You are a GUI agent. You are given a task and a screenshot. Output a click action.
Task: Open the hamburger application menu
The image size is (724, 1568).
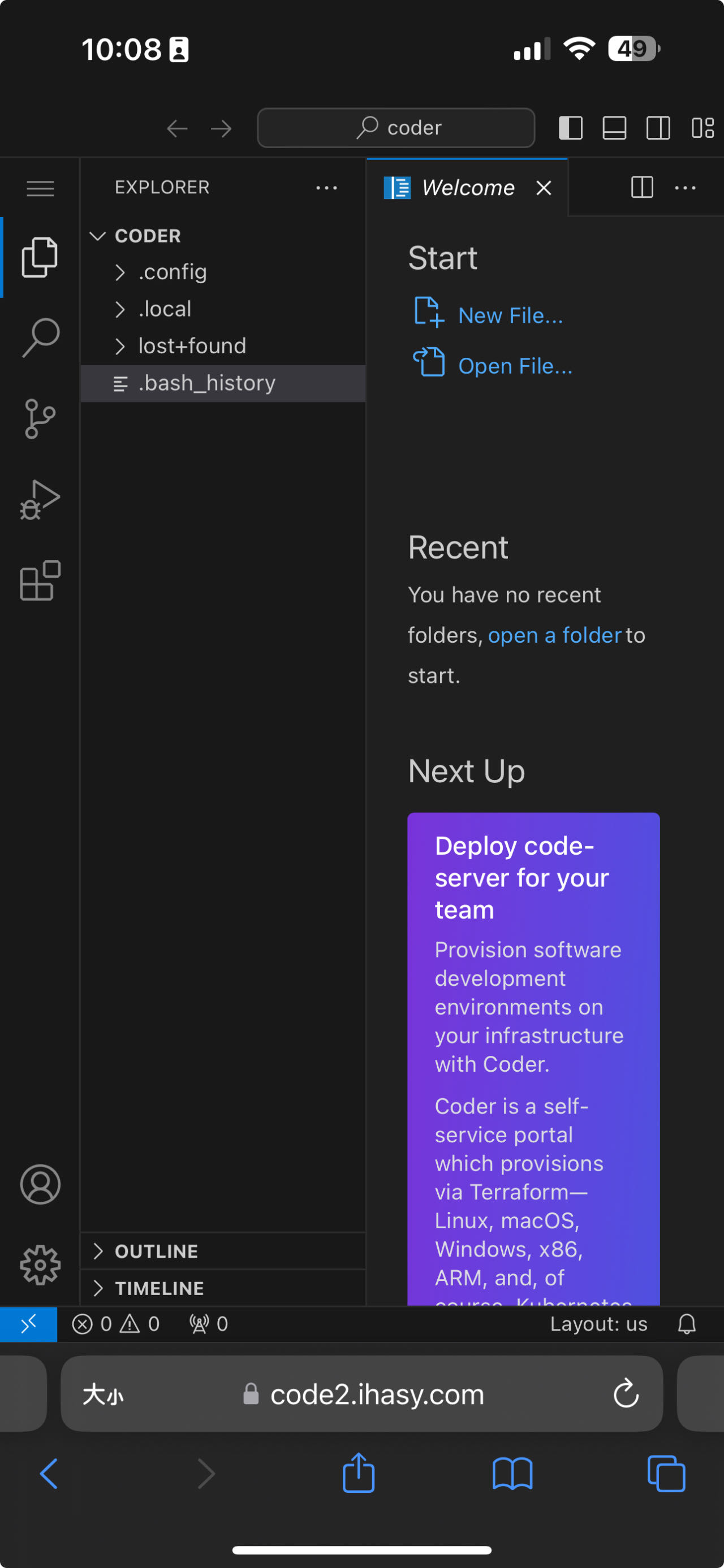tap(40, 188)
